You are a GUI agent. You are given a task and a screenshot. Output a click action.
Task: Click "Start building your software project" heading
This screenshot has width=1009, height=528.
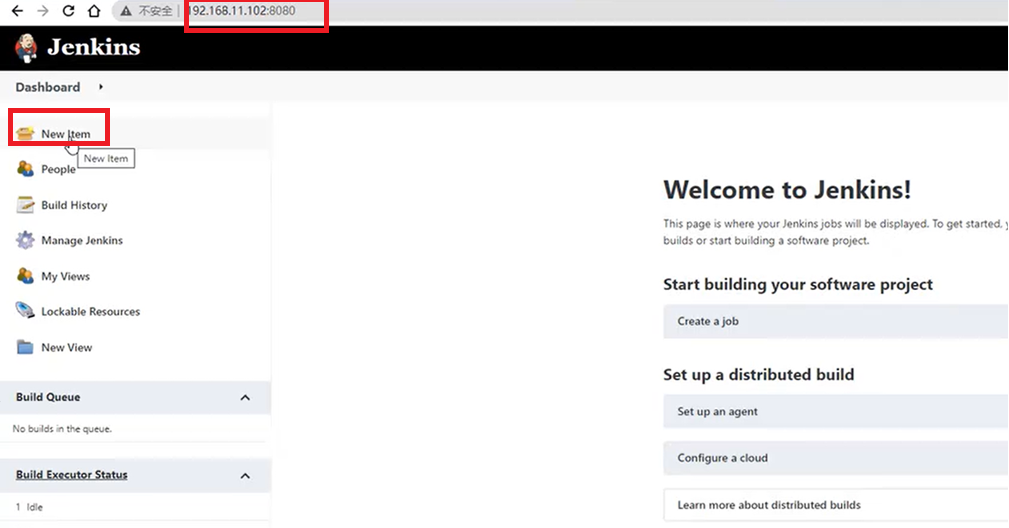pyautogui.click(x=798, y=284)
